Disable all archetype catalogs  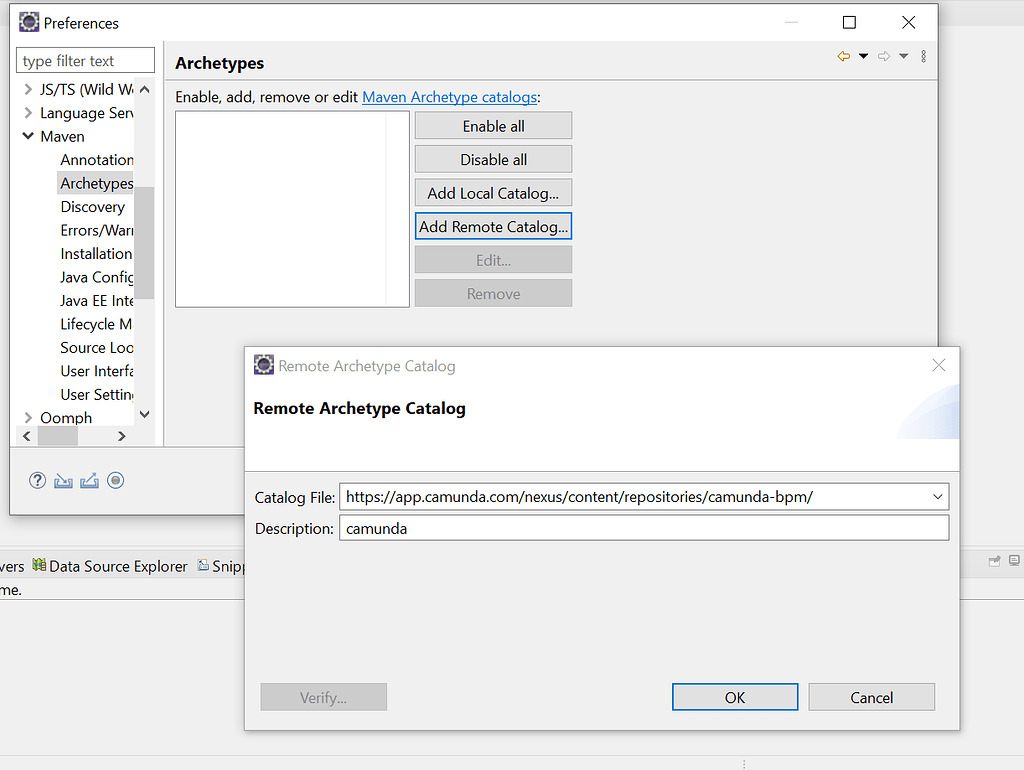(x=493, y=158)
